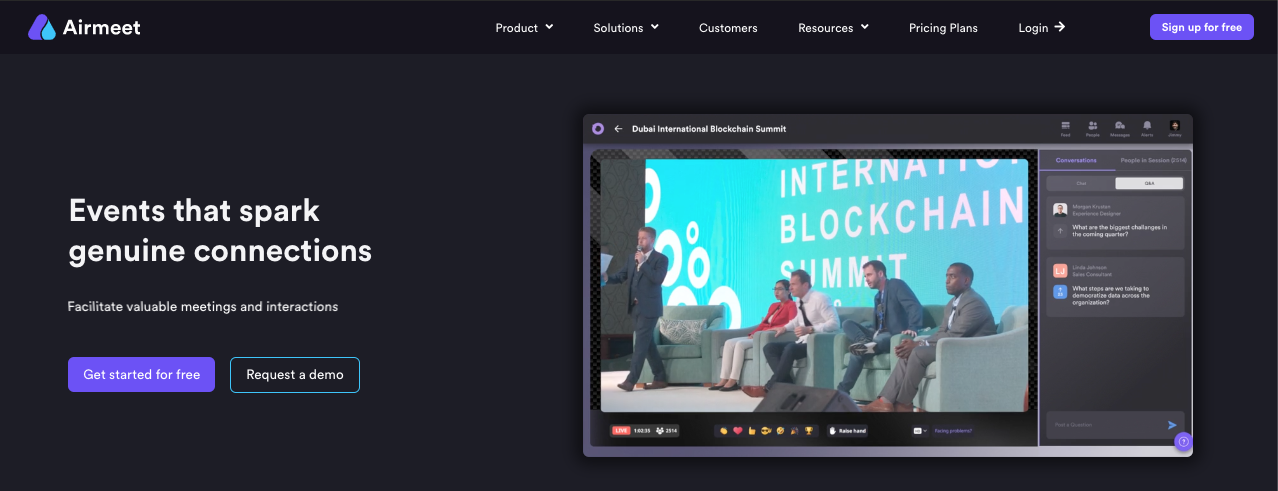The width and height of the screenshot is (1278, 491).
Task: Send the red heart reaction
Action: point(738,431)
